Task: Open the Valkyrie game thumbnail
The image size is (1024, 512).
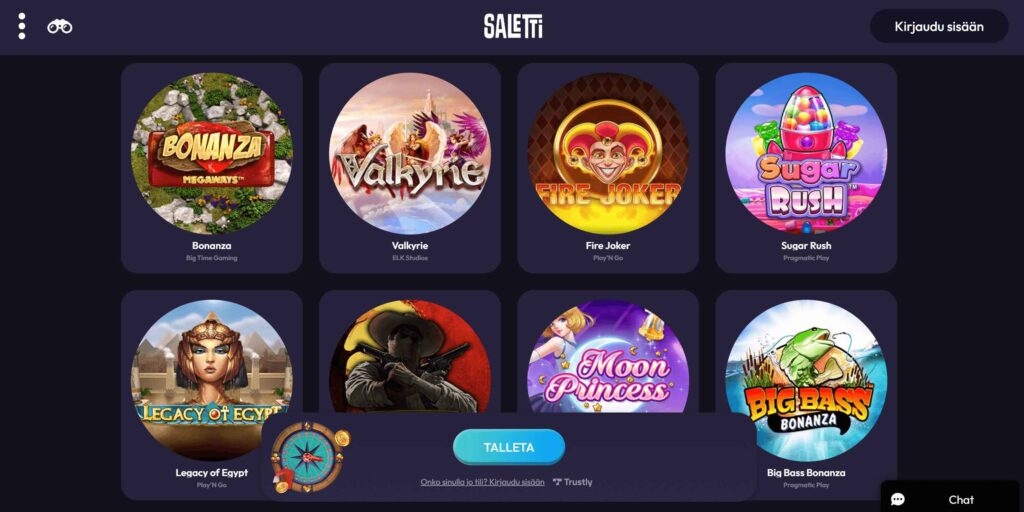Action: [410, 153]
